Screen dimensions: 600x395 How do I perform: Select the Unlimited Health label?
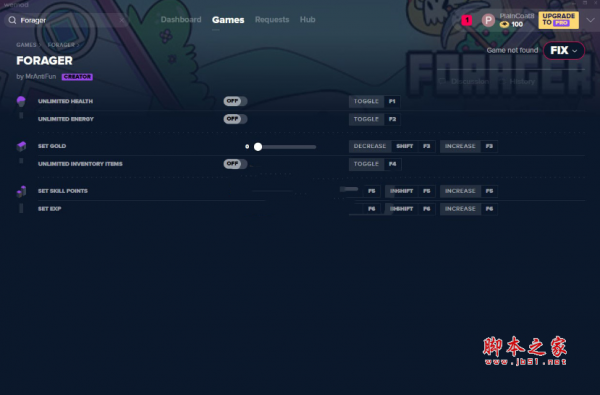click(65, 101)
